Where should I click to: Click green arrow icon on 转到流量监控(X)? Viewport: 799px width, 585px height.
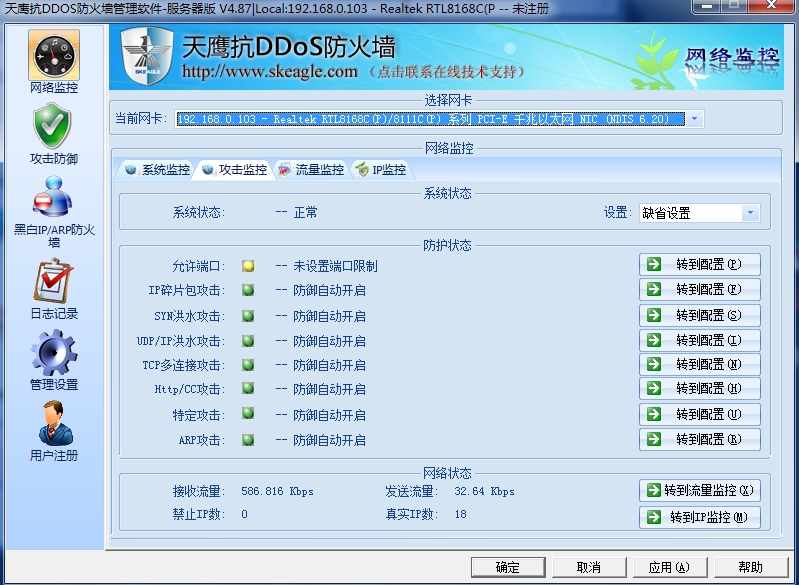click(x=654, y=490)
